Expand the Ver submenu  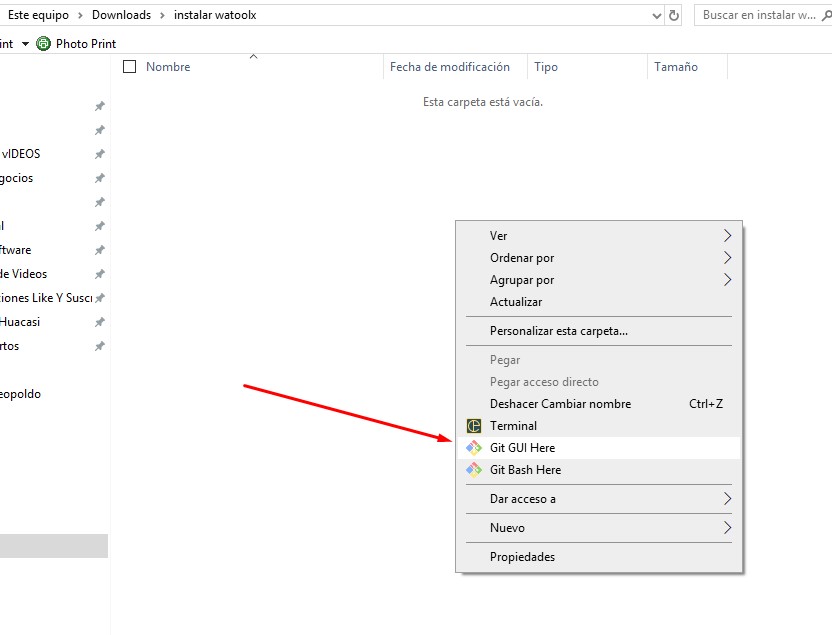pos(727,236)
